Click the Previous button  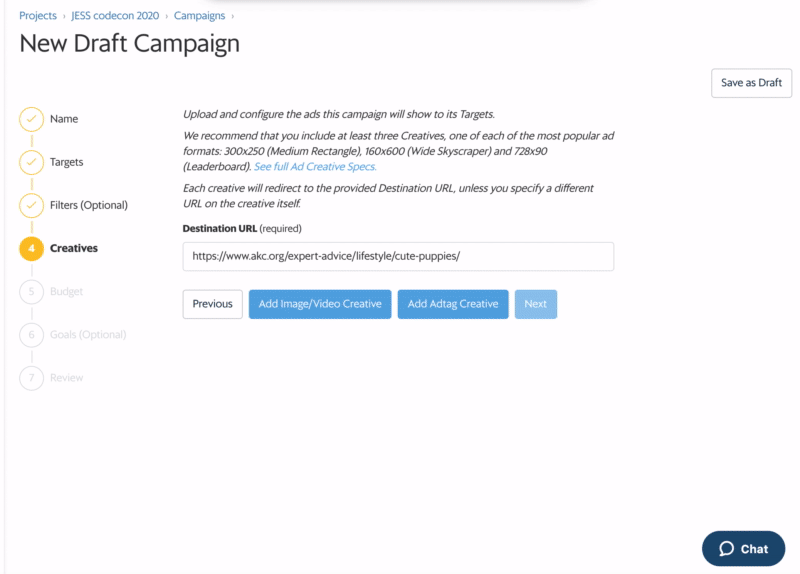click(x=213, y=304)
